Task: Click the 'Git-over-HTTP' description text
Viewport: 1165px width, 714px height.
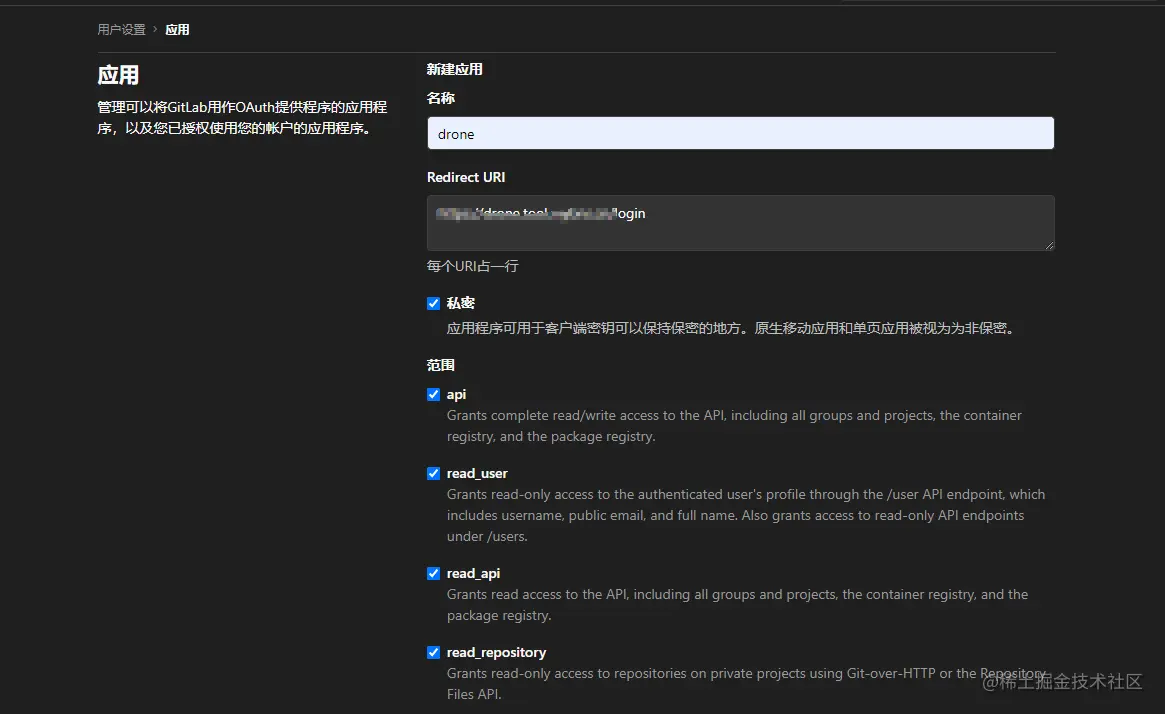Action: click(745, 684)
